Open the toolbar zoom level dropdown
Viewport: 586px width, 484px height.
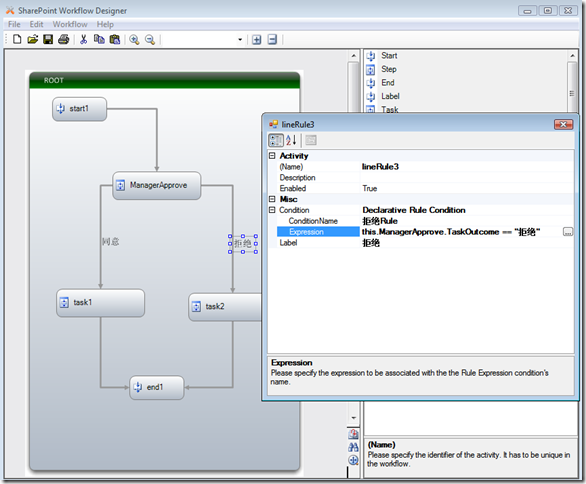tap(240, 40)
